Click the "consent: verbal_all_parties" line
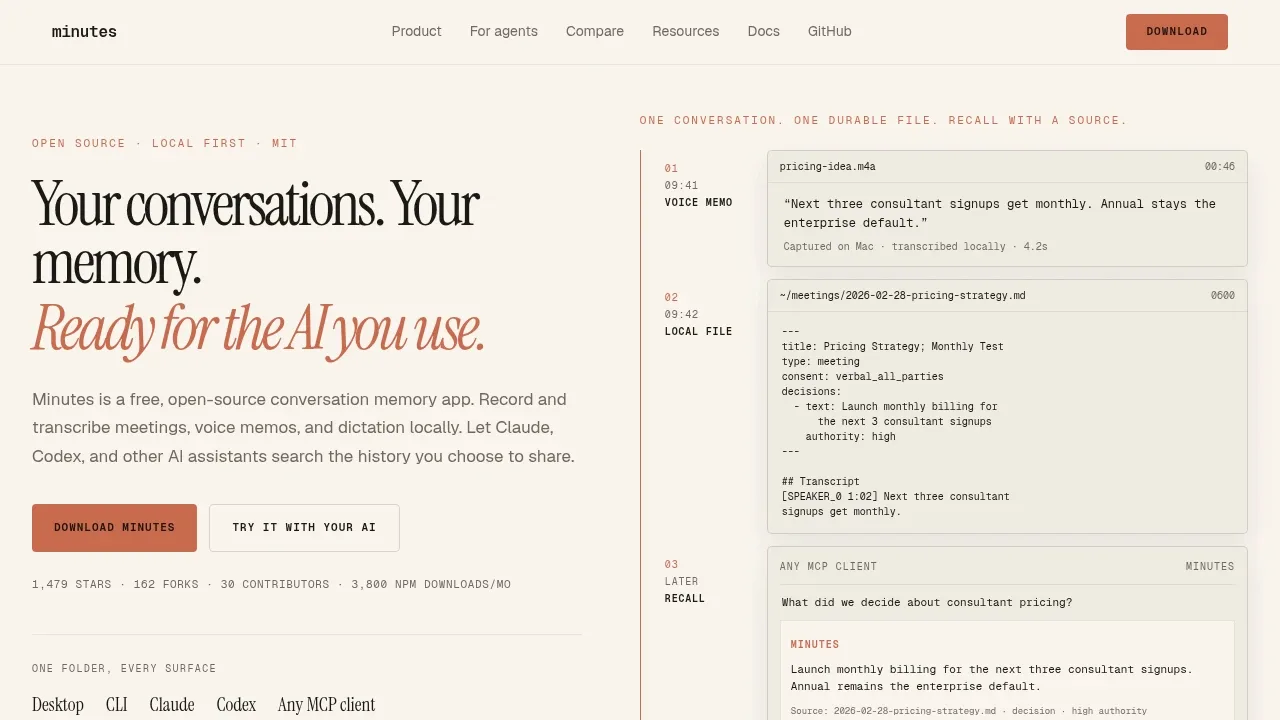1280x720 pixels. tap(863, 377)
